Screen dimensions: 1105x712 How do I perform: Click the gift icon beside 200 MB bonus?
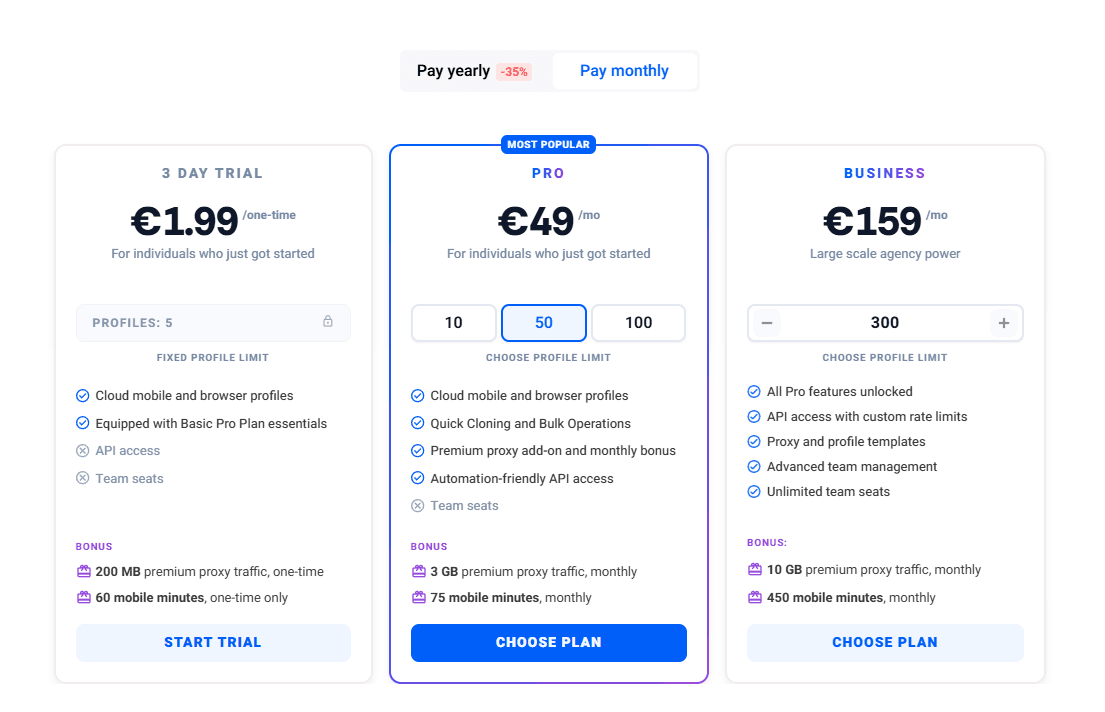(84, 571)
